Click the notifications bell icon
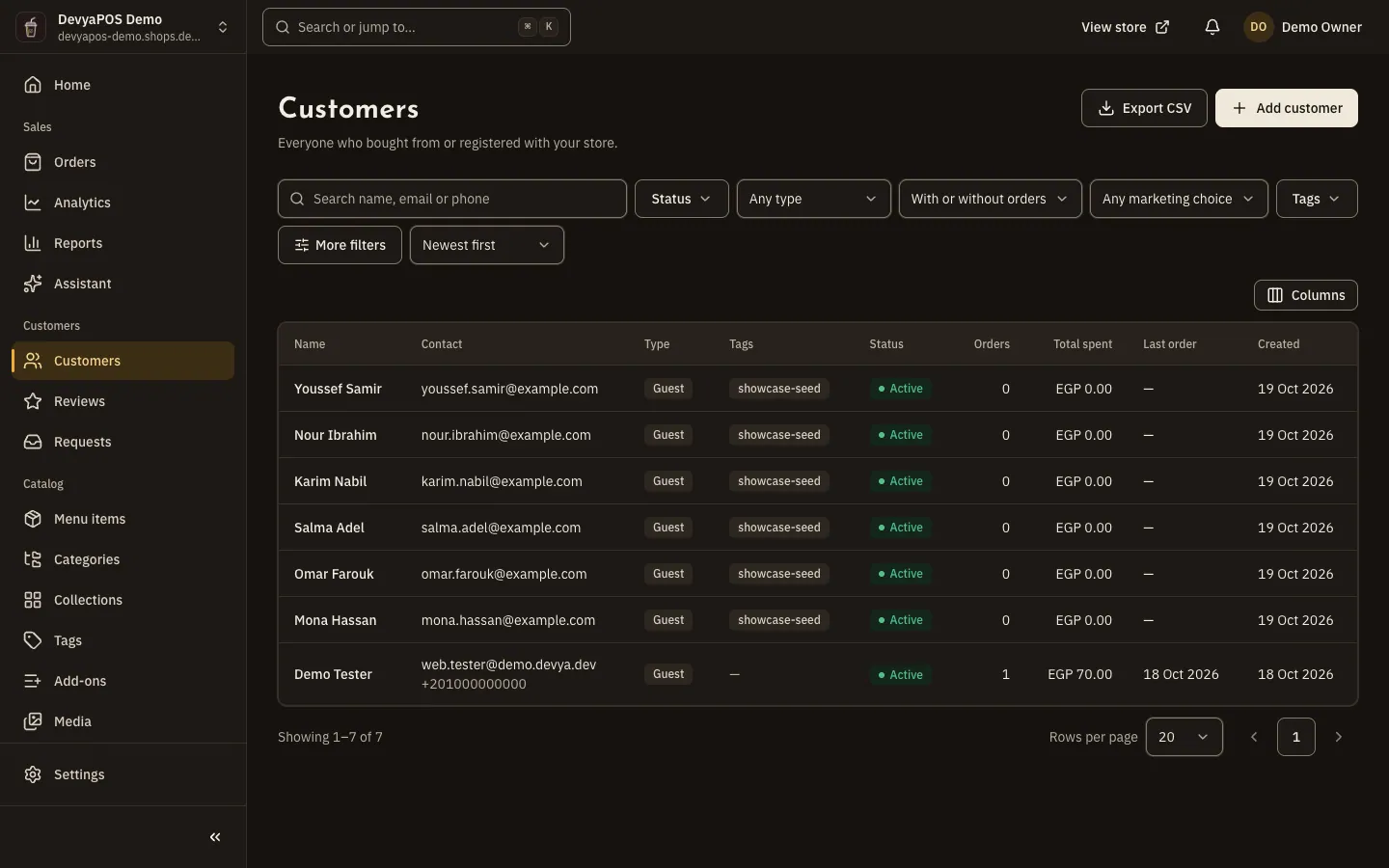The width and height of the screenshot is (1389, 868). pyautogui.click(x=1212, y=27)
